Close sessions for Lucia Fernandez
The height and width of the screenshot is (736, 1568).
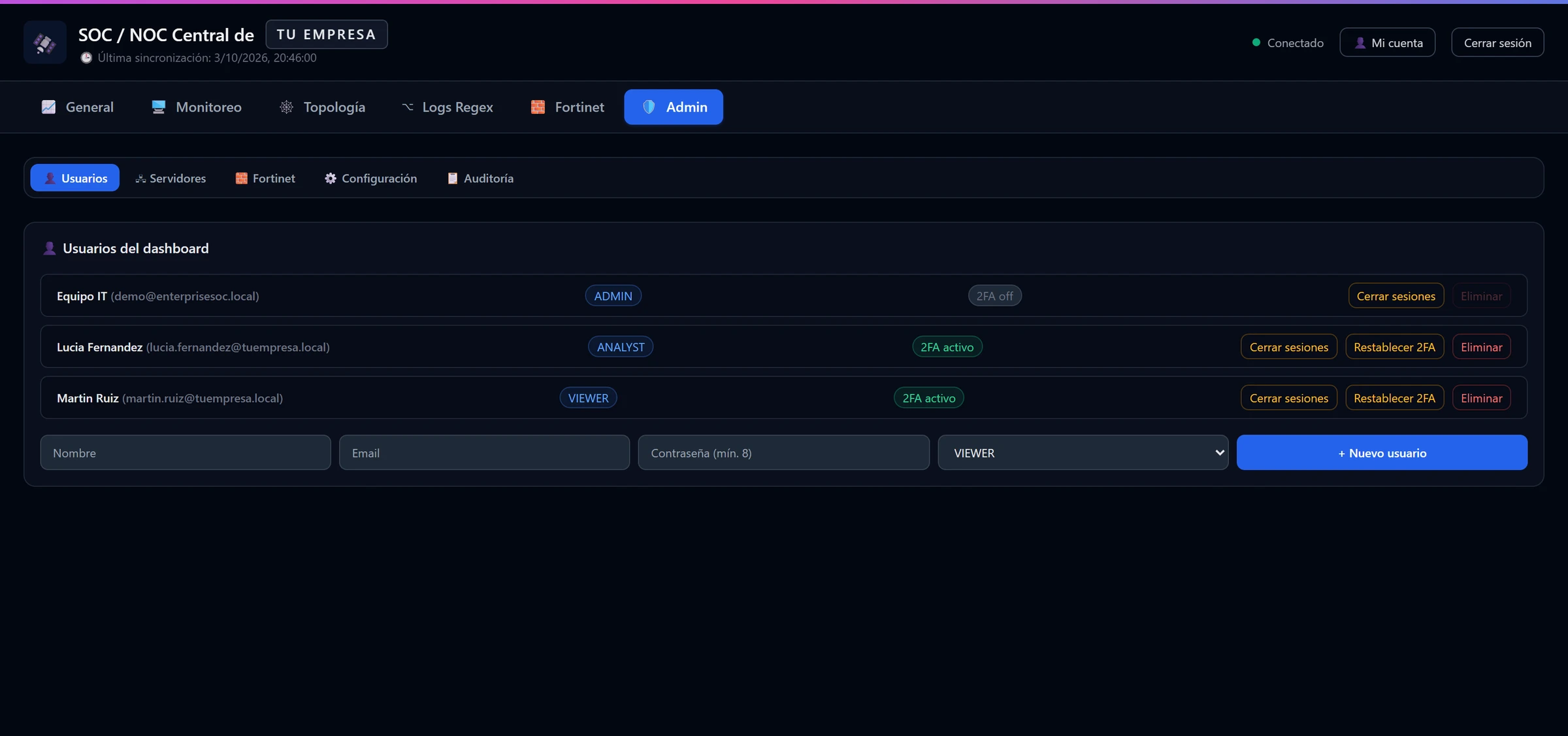(1288, 346)
